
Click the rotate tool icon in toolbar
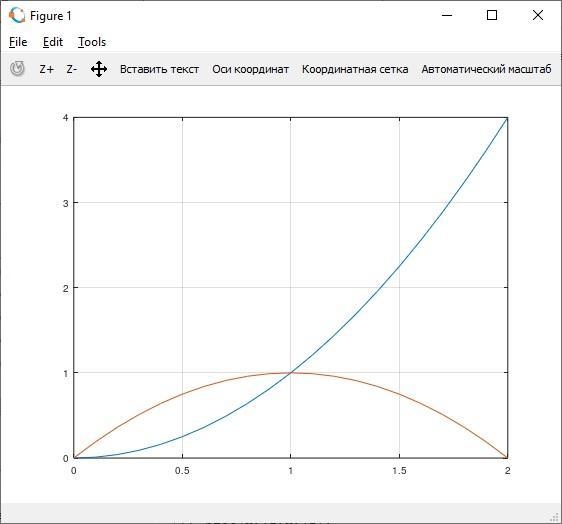pyautogui.click(x=17, y=68)
